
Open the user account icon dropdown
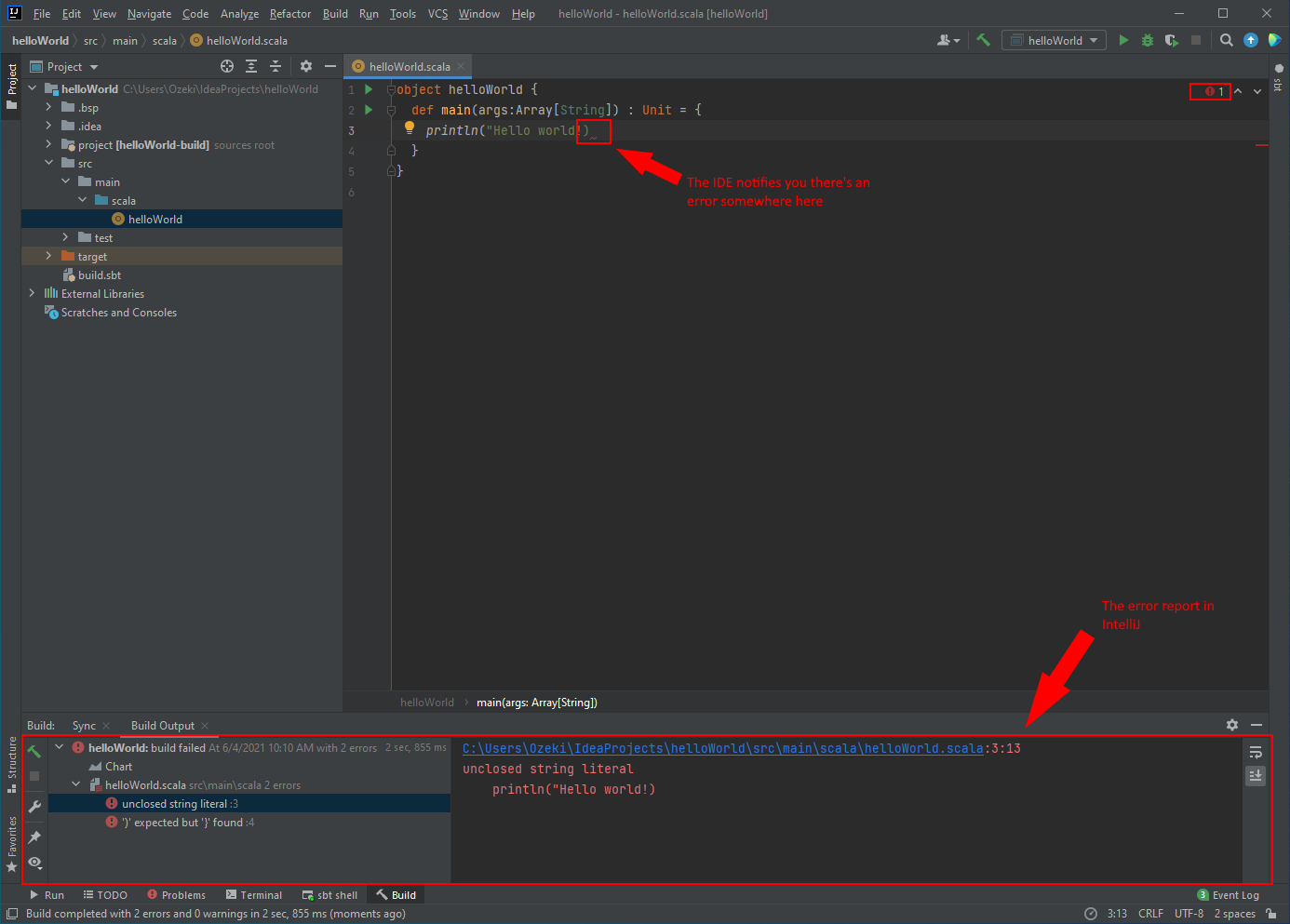coord(948,40)
